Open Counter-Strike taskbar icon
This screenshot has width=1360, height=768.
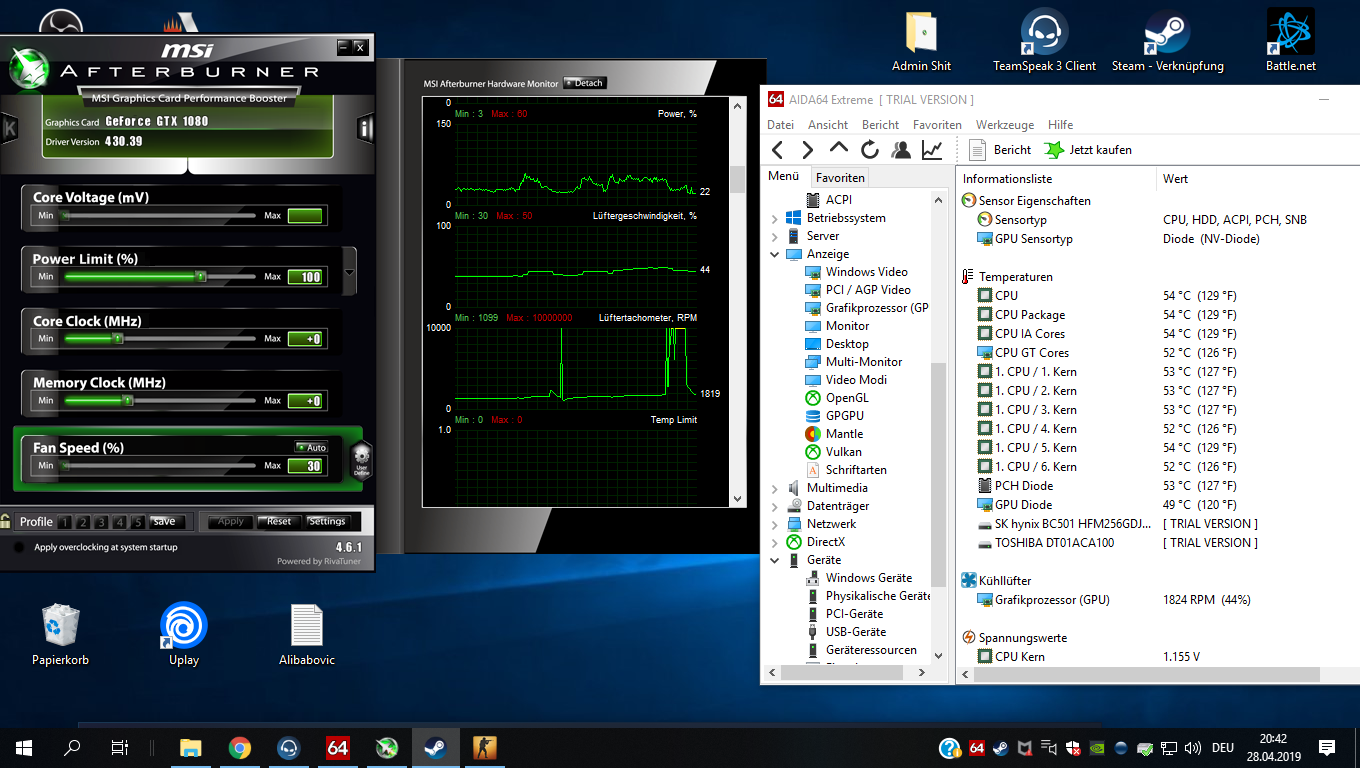485,747
